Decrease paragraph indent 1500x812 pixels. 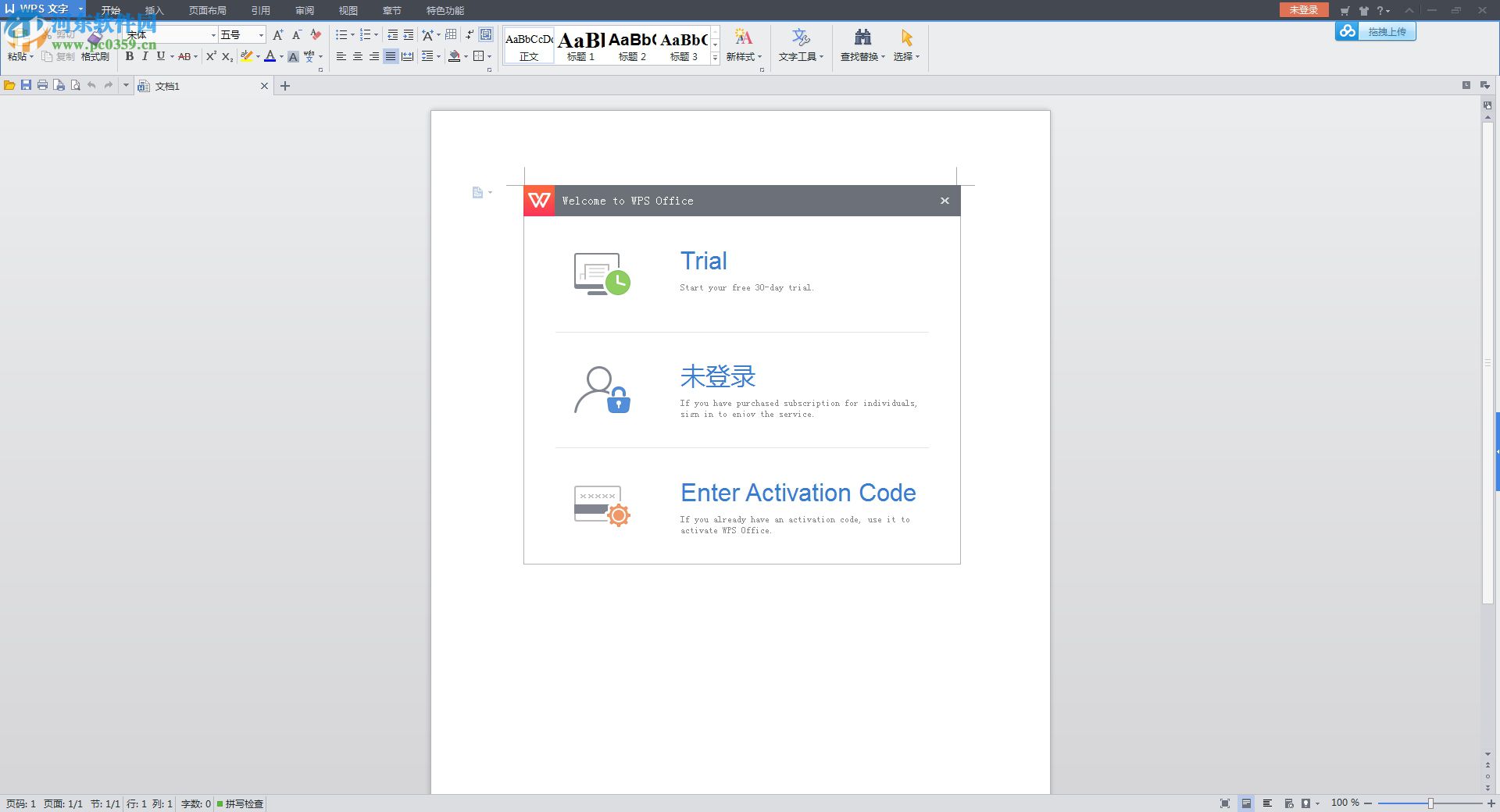[392, 35]
